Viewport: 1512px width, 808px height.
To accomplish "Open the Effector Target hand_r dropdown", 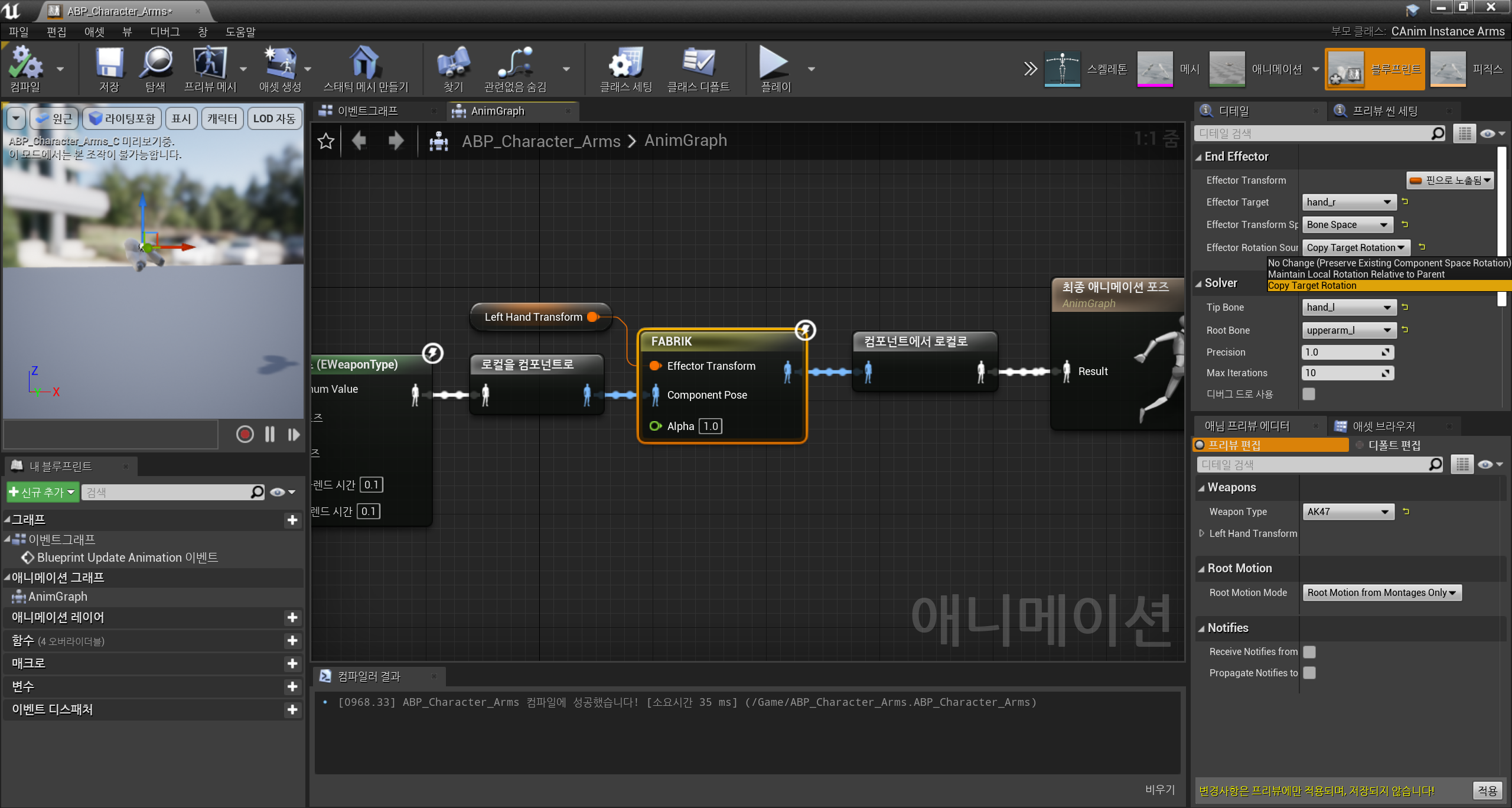I will coord(1349,202).
